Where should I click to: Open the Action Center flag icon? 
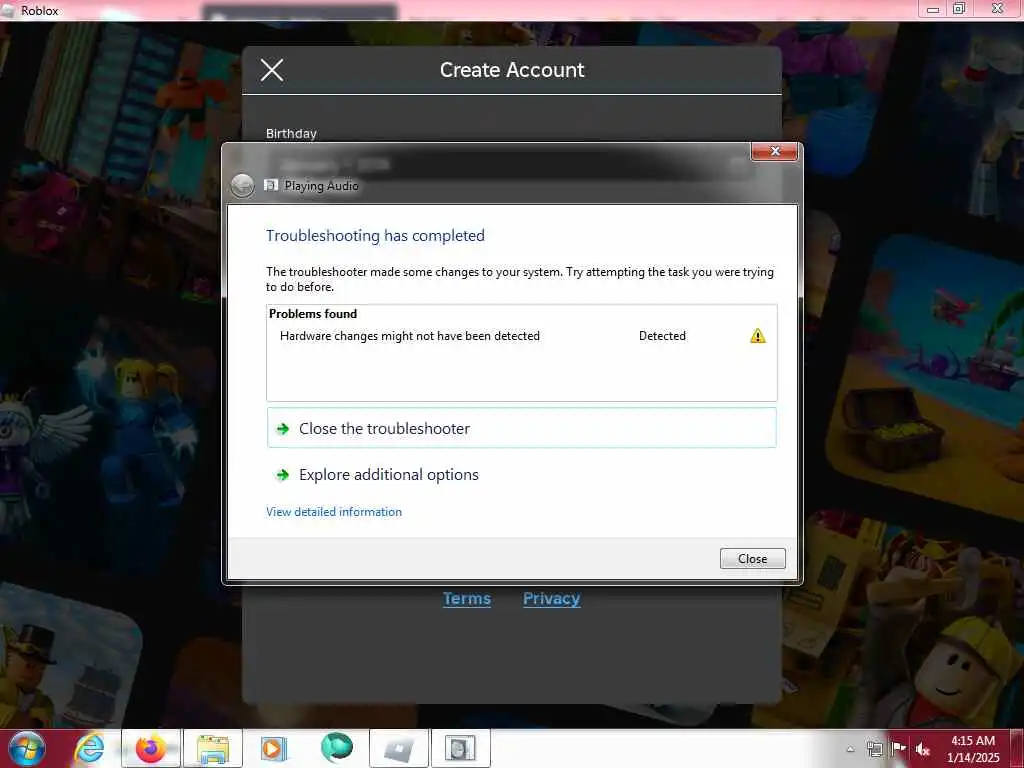coord(898,748)
